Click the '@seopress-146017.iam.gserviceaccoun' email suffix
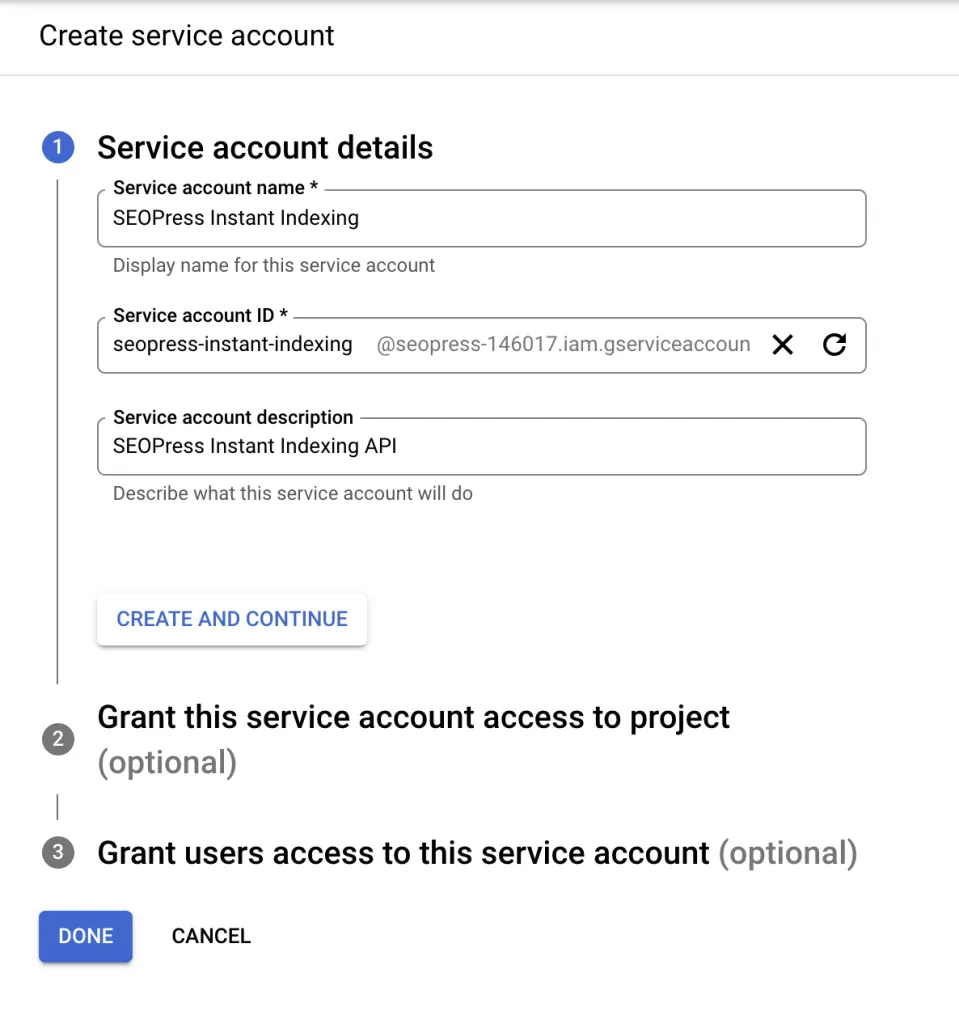 [563, 345]
